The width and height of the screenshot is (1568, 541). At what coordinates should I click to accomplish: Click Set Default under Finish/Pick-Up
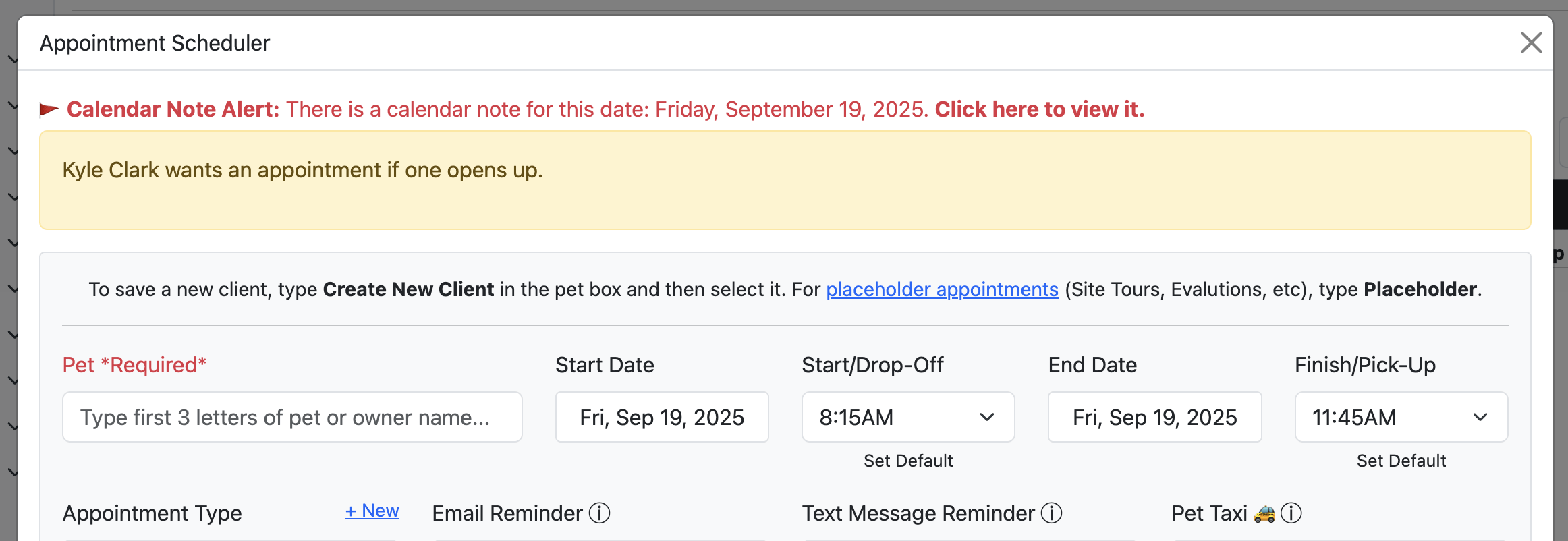[1401, 461]
